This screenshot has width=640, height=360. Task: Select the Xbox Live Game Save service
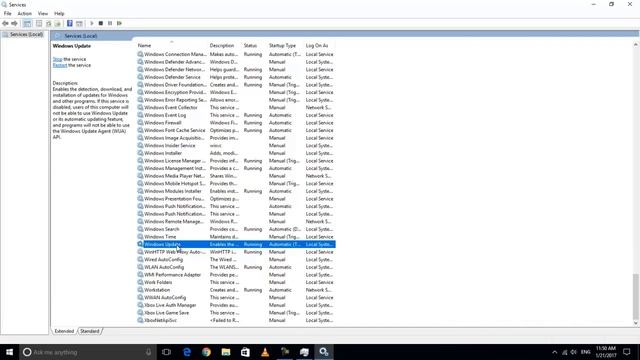click(x=236, y=313)
